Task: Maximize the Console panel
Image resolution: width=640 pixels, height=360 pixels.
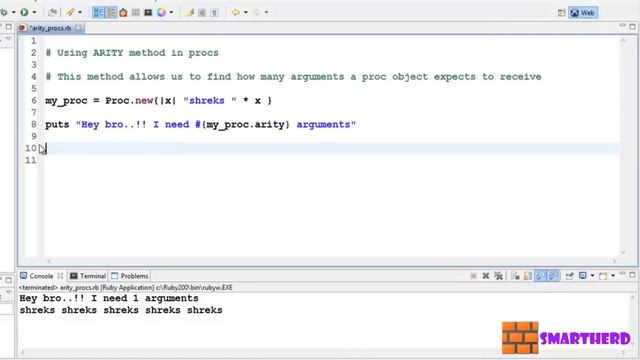Action: 632,275
